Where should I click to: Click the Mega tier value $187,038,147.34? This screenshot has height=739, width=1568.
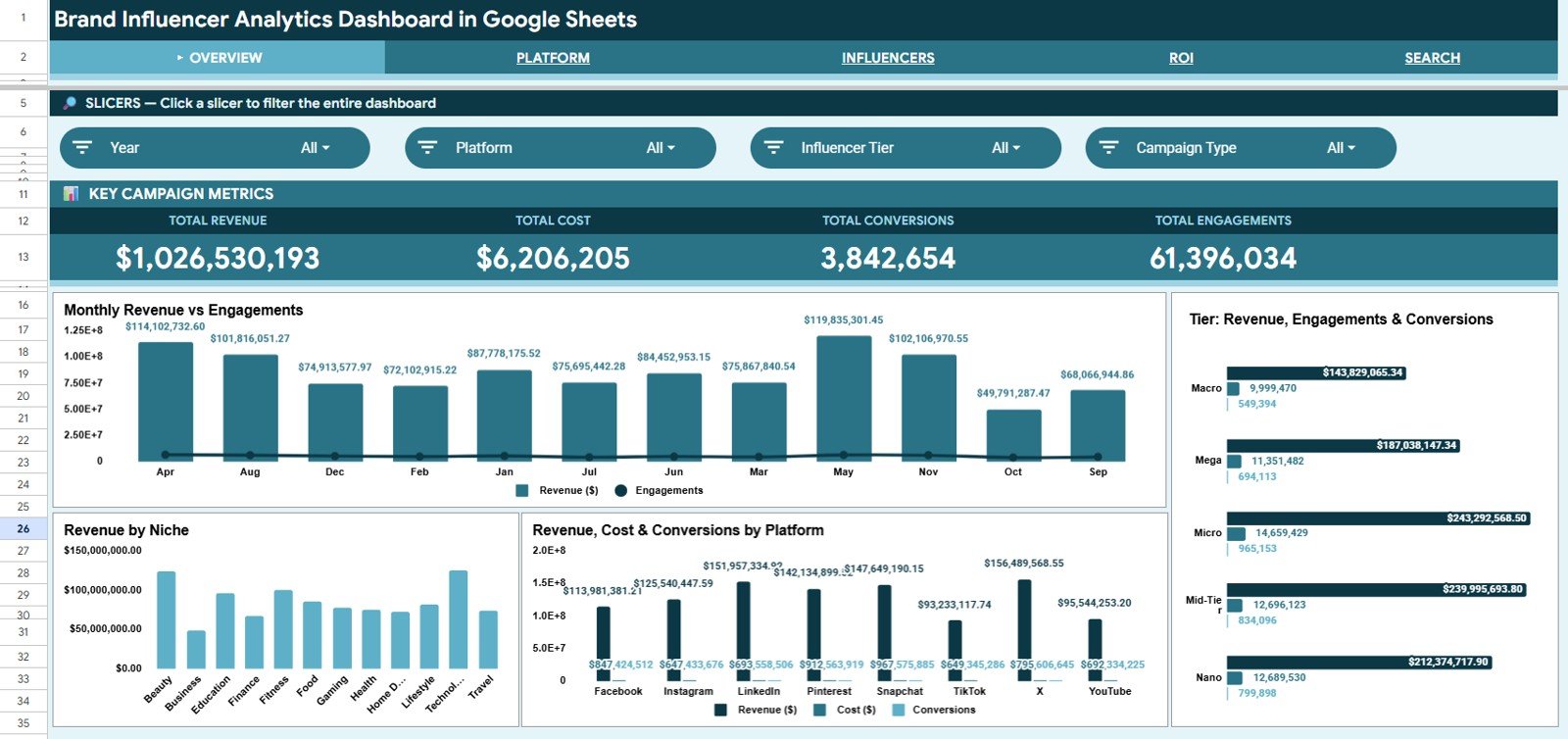[x=1416, y=446]
